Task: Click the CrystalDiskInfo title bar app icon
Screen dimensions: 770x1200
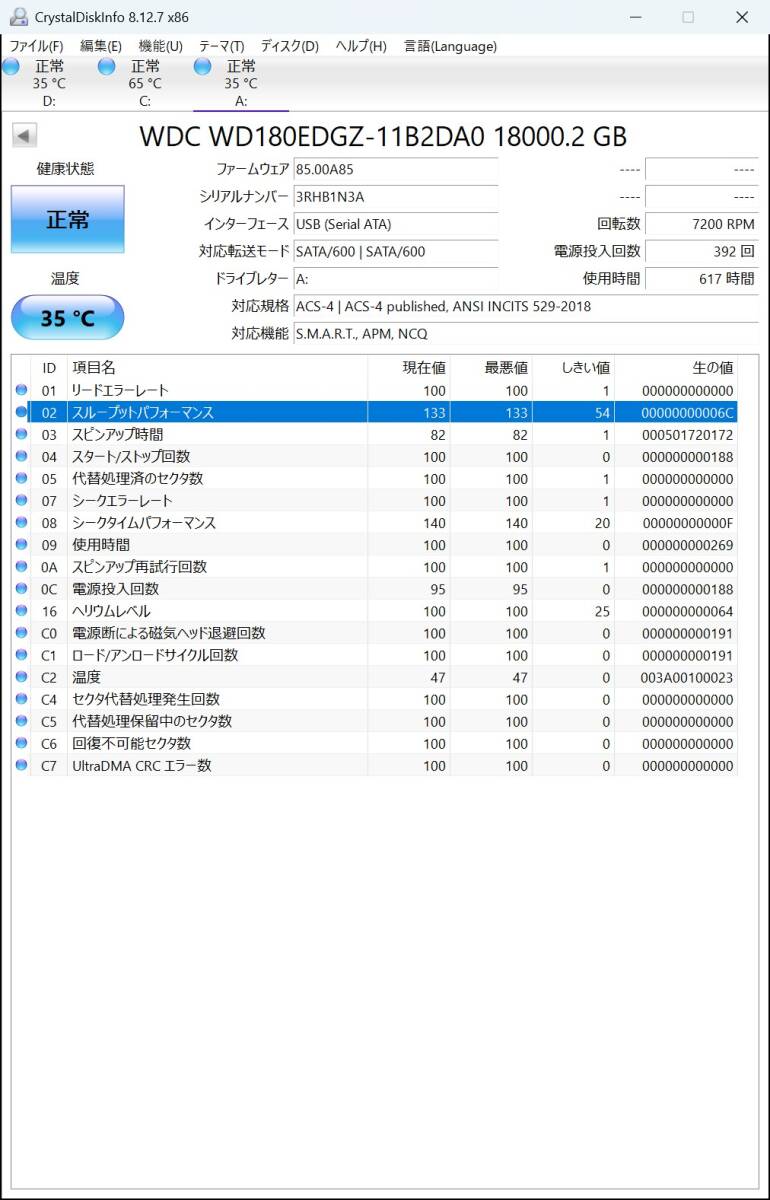Action: tap(18, 17)
